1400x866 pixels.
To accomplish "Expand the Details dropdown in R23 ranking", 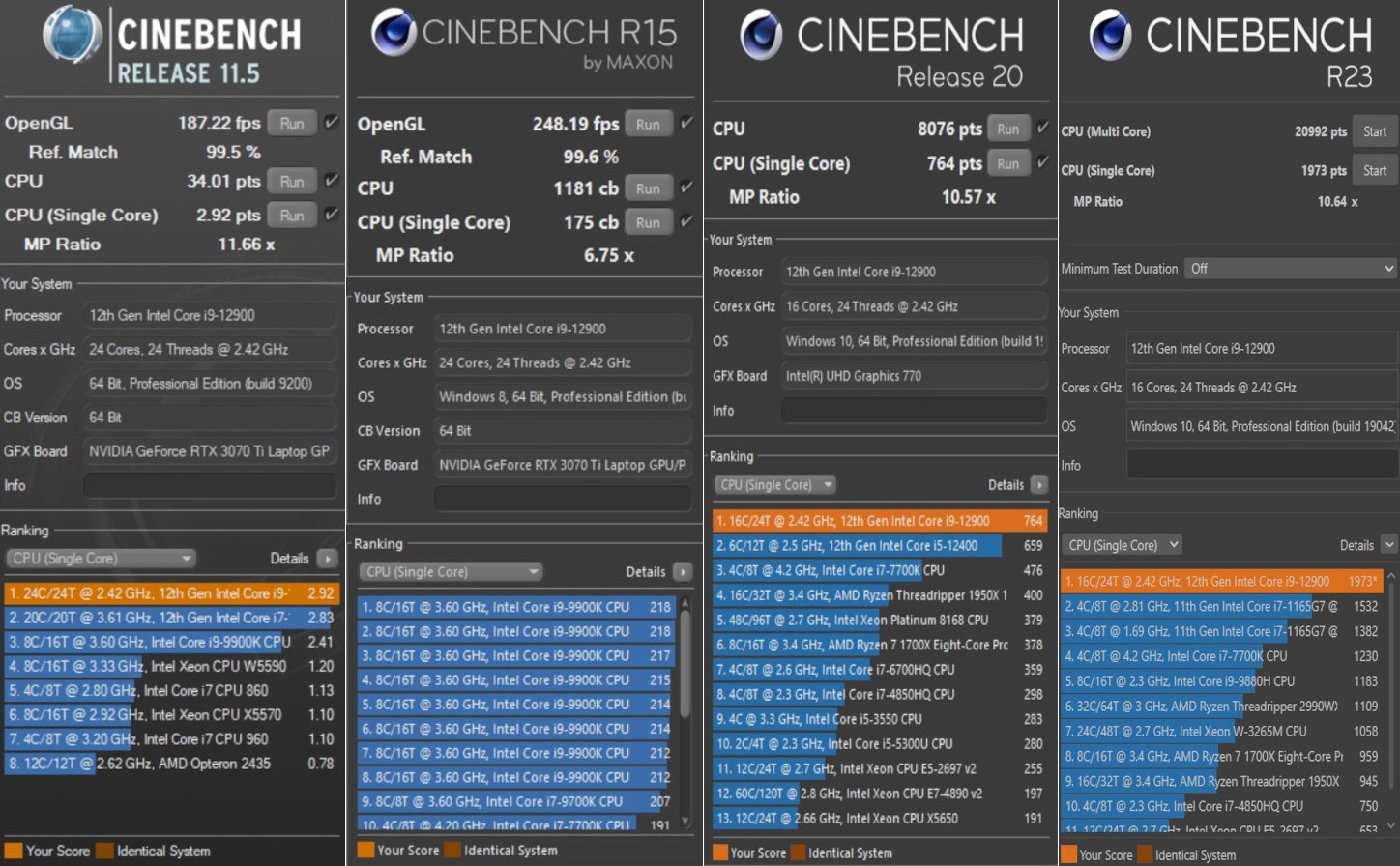I will [x=1388, y=545].
